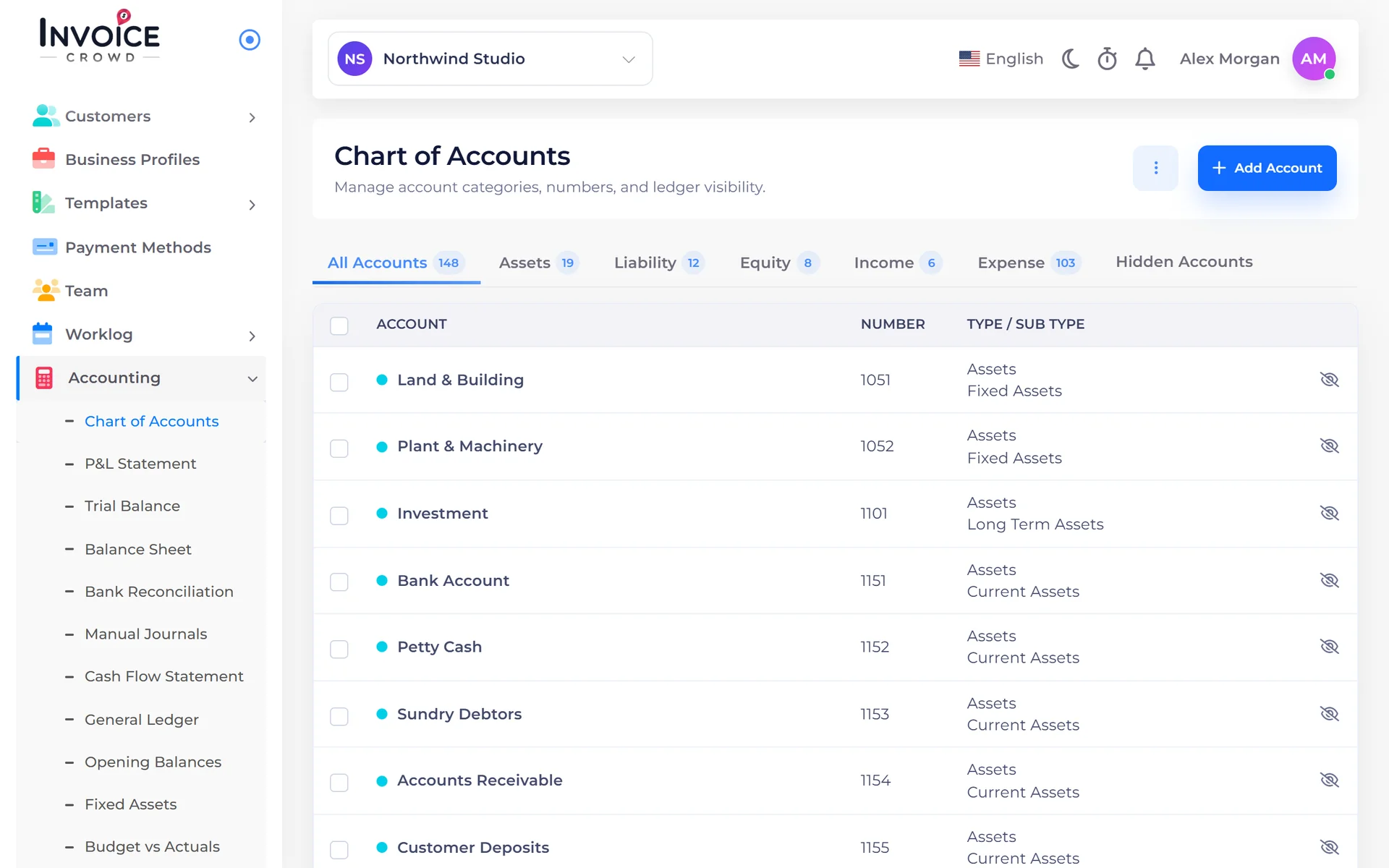The height and width of the screenshot is (868, 1389).
Task: Switch to the Expense tab
Action: (1029, 263)
